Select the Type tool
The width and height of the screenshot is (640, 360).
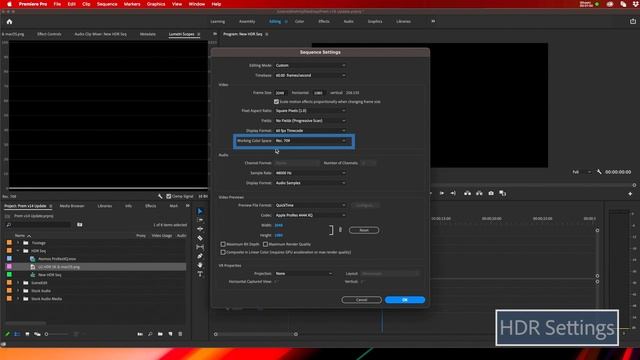click(200, 274)
